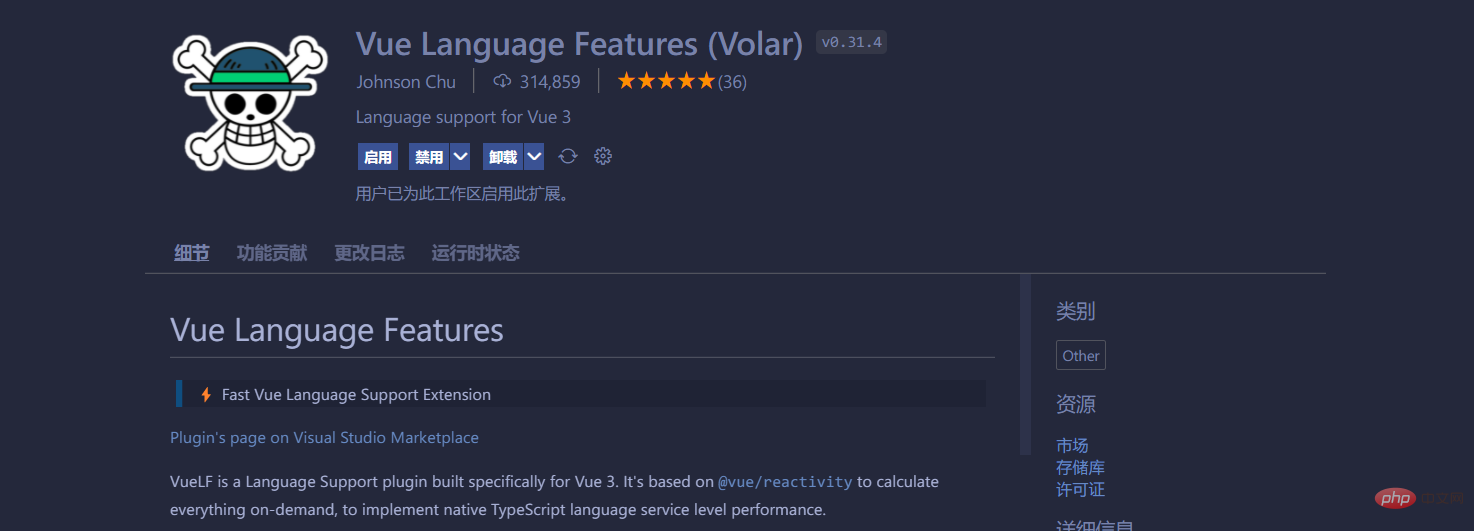Click the v0.31.4 version badge
The height and width of the screenshot is (531, 1474).
[851, 42]
